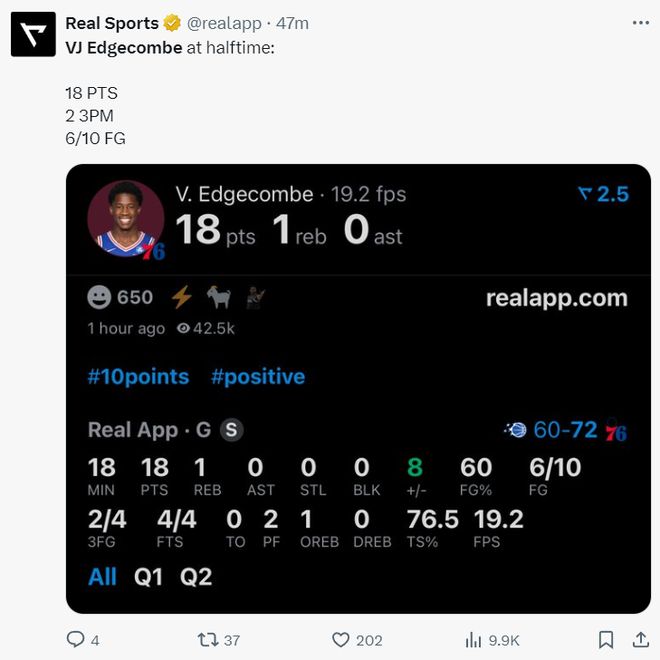Image resolution: width=660 pixels, height=660 pixels.
Task: Switch to the Q1 stats tab
Action: 148,577
